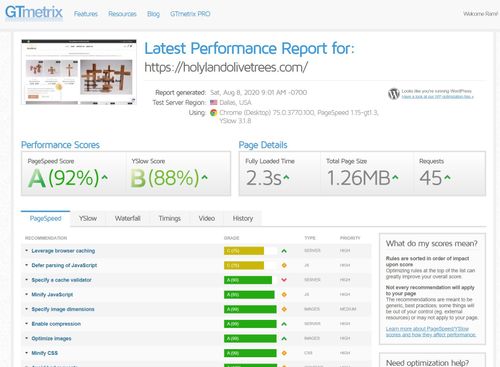This screenshot has height=367, width=500.
Task: Click the Chrome browser icon
Action: point(214,113)
